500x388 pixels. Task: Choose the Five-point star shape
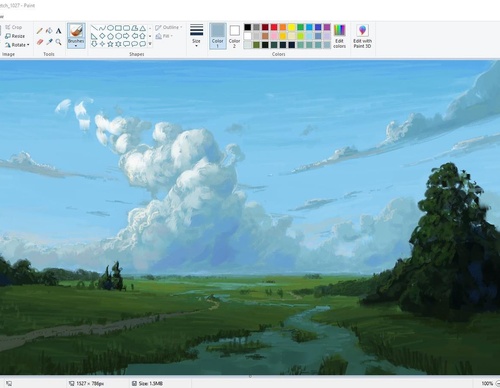pos(110,44)
